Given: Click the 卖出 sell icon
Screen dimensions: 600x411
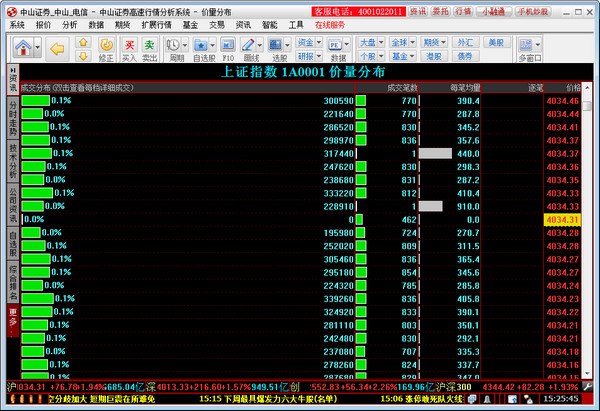Looking at the screenshot, I should (149, 49).
